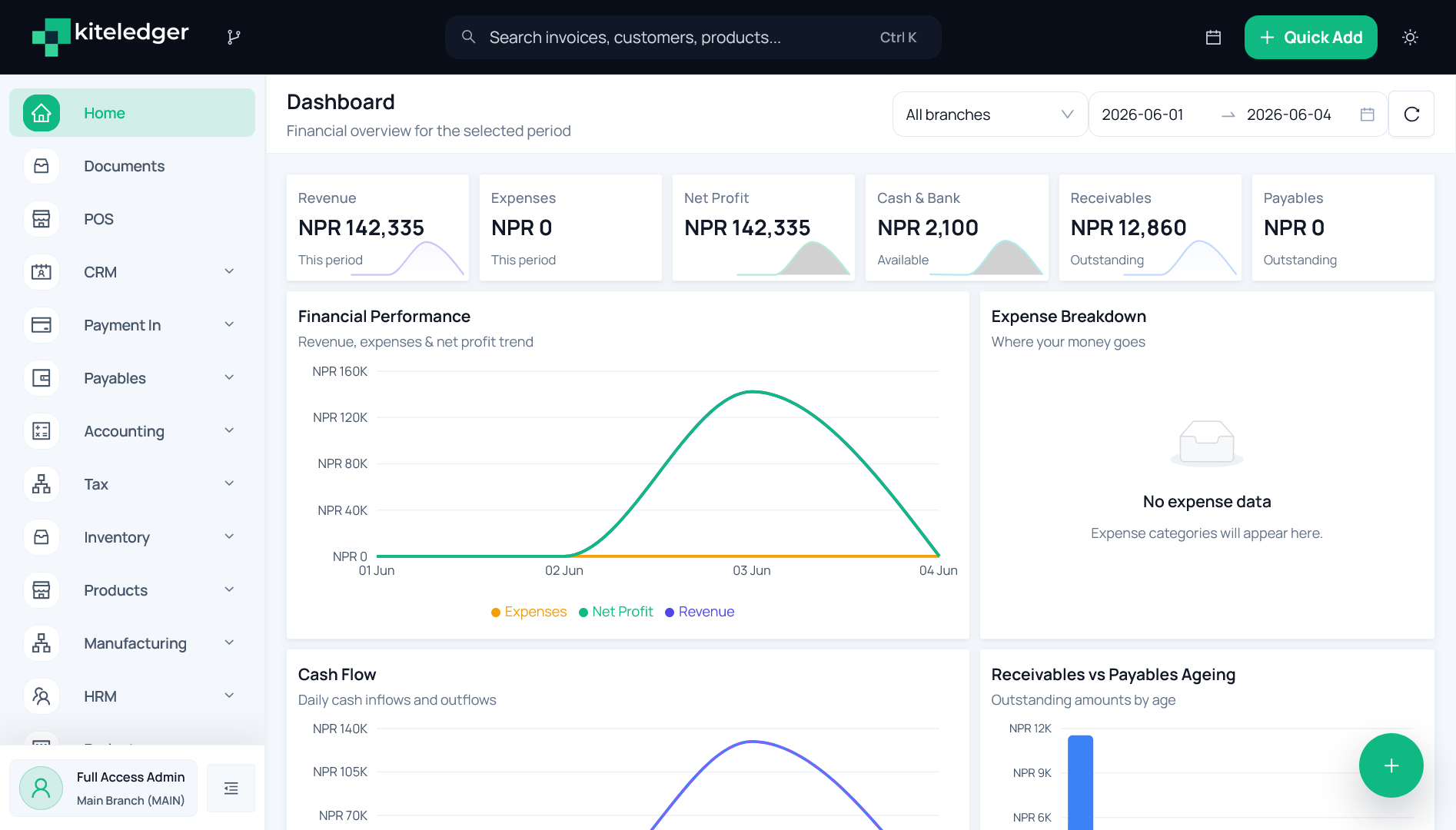Click the Ctrl K shortcut hint
Image resolution: width=1456 pixels, height=830 pixels.
click(x=898, y=37)
